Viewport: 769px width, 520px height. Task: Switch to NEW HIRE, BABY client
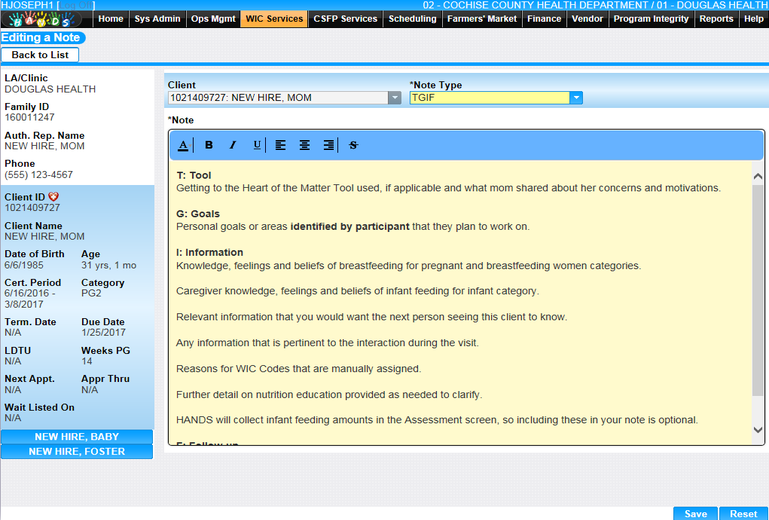tap(77, 437)
